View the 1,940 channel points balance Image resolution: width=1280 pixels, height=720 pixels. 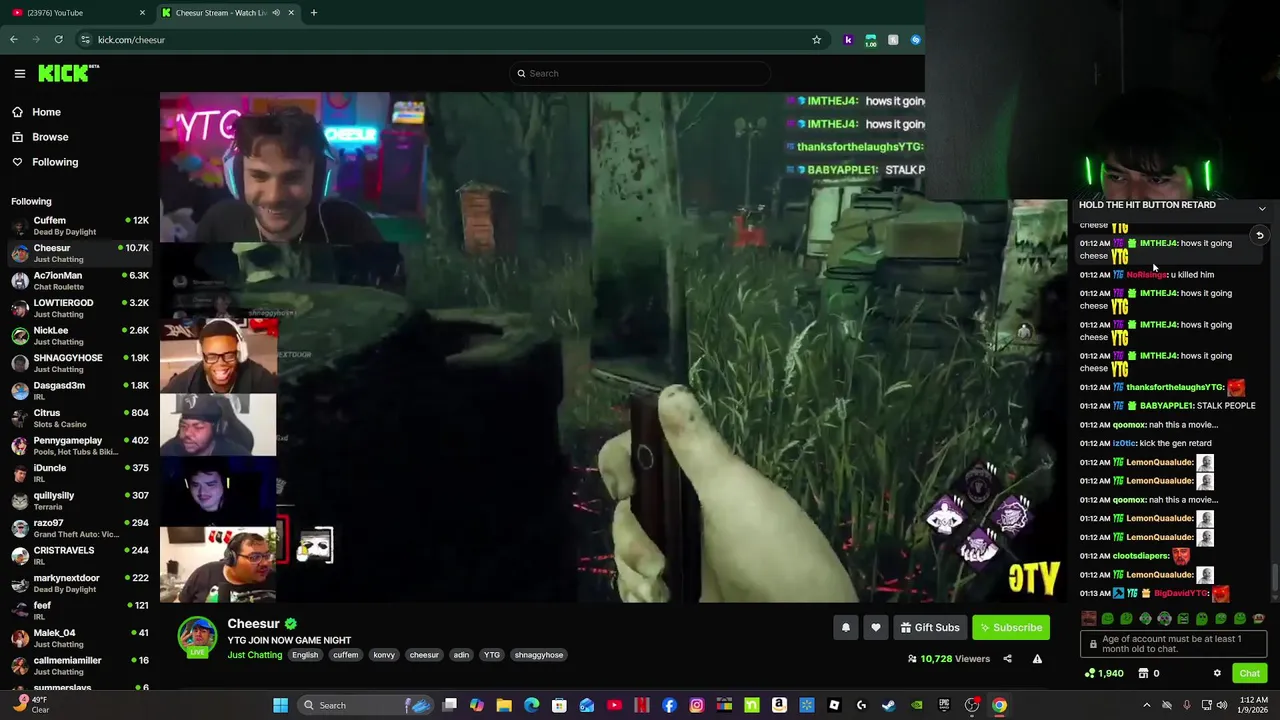coord(1104,673)
